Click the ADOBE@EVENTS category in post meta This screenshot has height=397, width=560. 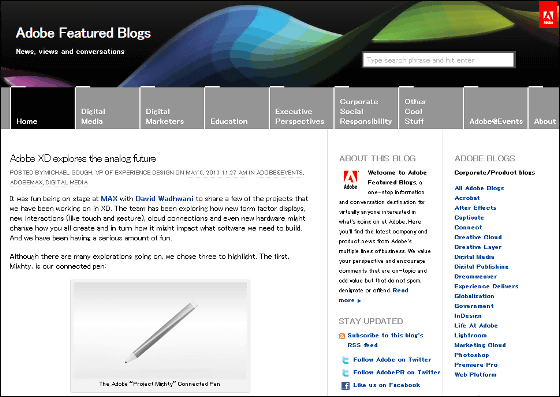(280, 173)
